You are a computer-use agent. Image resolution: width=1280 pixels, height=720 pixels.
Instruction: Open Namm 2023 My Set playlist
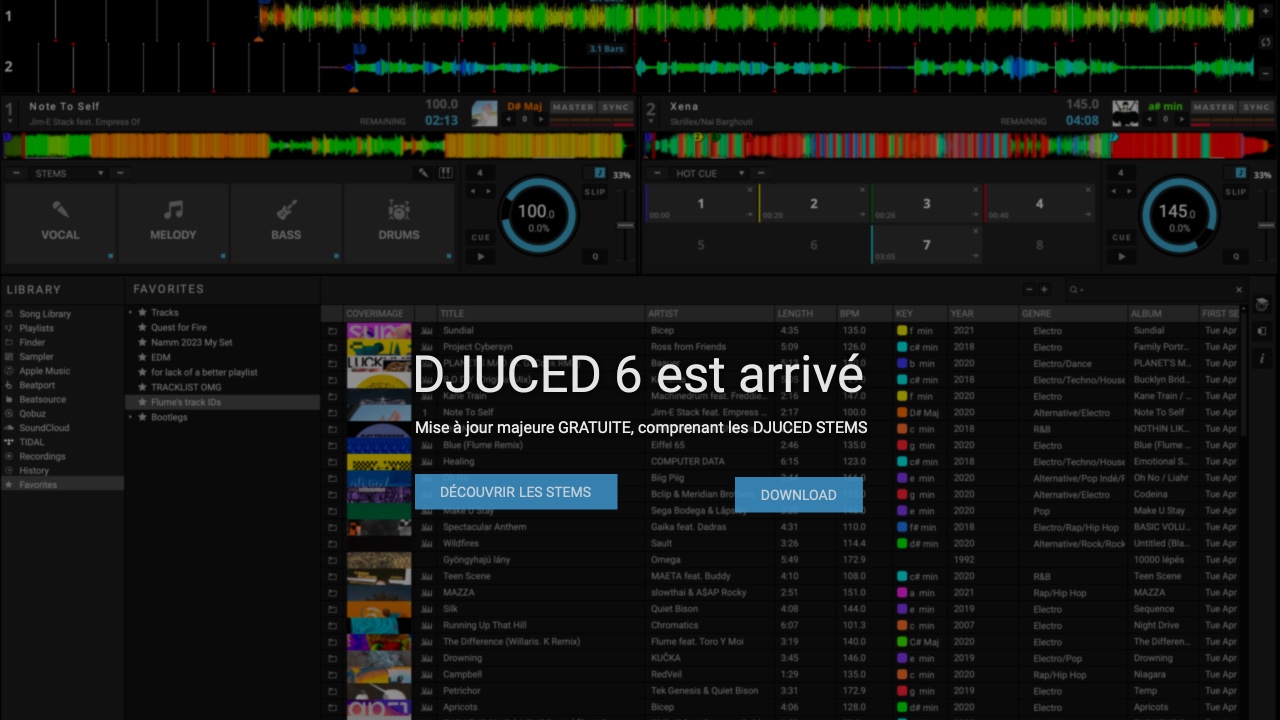[x=192, y=342]
